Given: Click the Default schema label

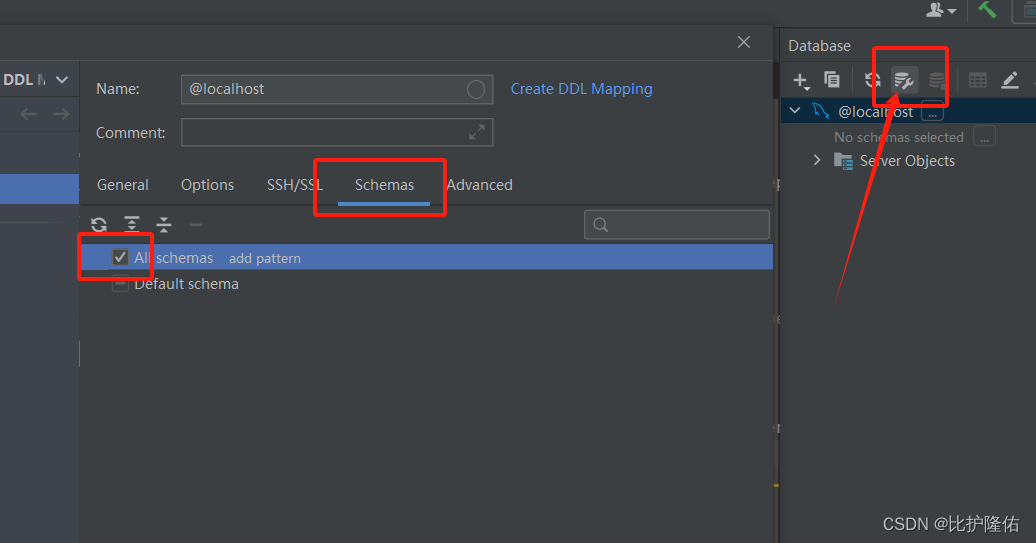Looking at the screenshot, I should [186, 284].
